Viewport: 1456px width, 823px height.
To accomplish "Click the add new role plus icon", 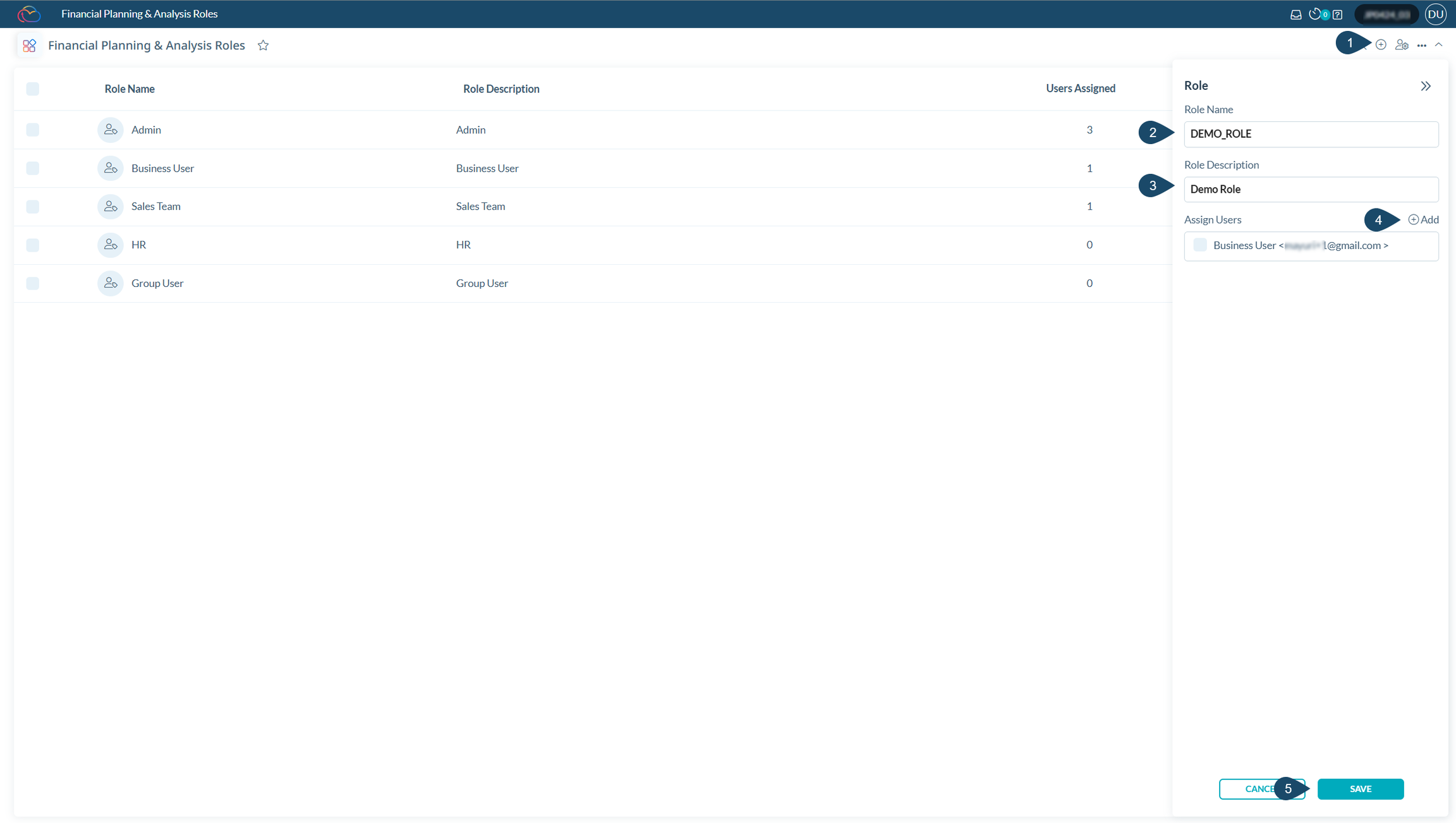I will (1381, 44).
